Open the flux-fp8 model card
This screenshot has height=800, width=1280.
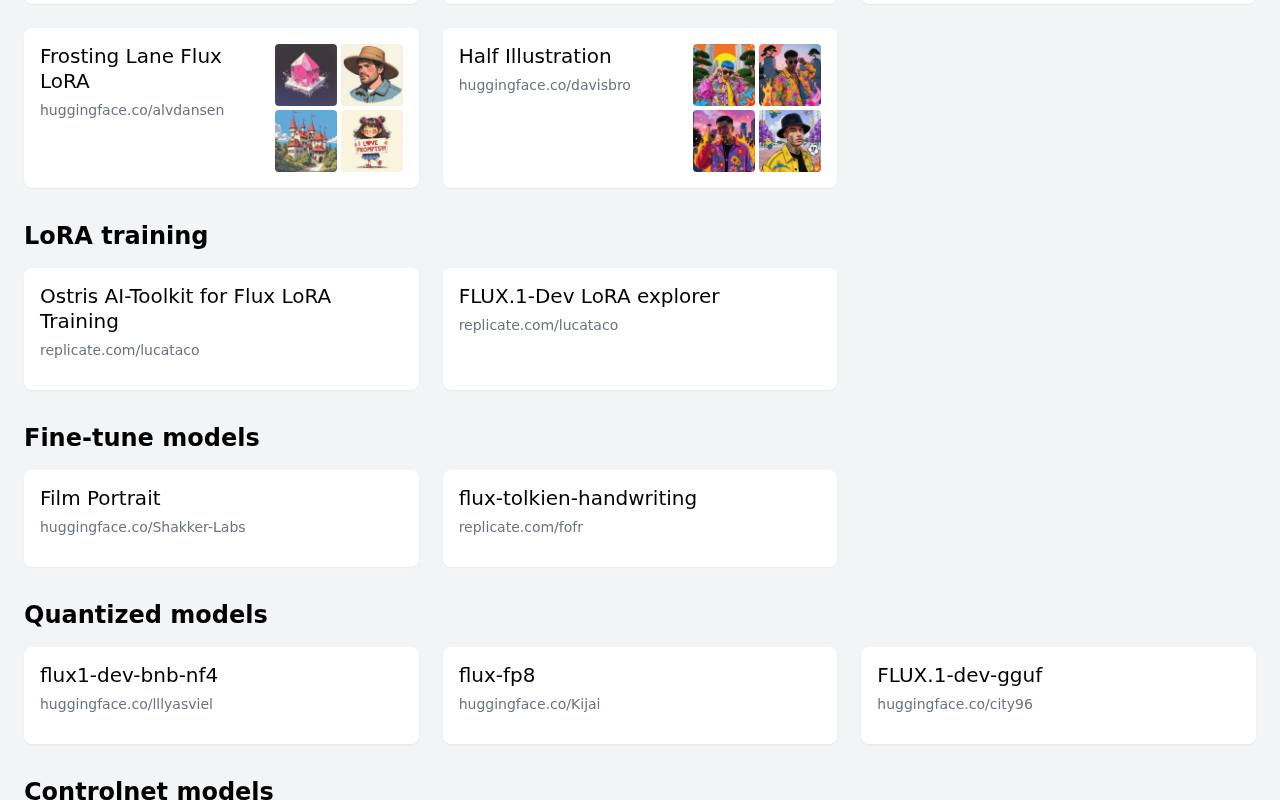pos(640,695)
